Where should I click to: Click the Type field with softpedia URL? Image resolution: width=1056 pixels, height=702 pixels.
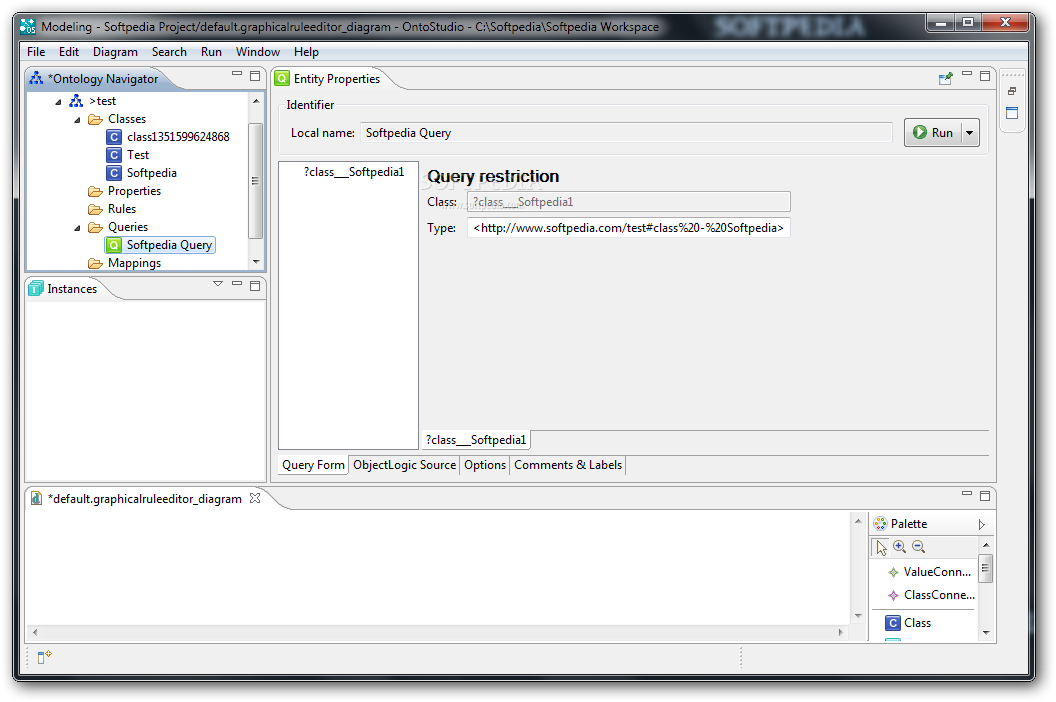pos(628,228)
